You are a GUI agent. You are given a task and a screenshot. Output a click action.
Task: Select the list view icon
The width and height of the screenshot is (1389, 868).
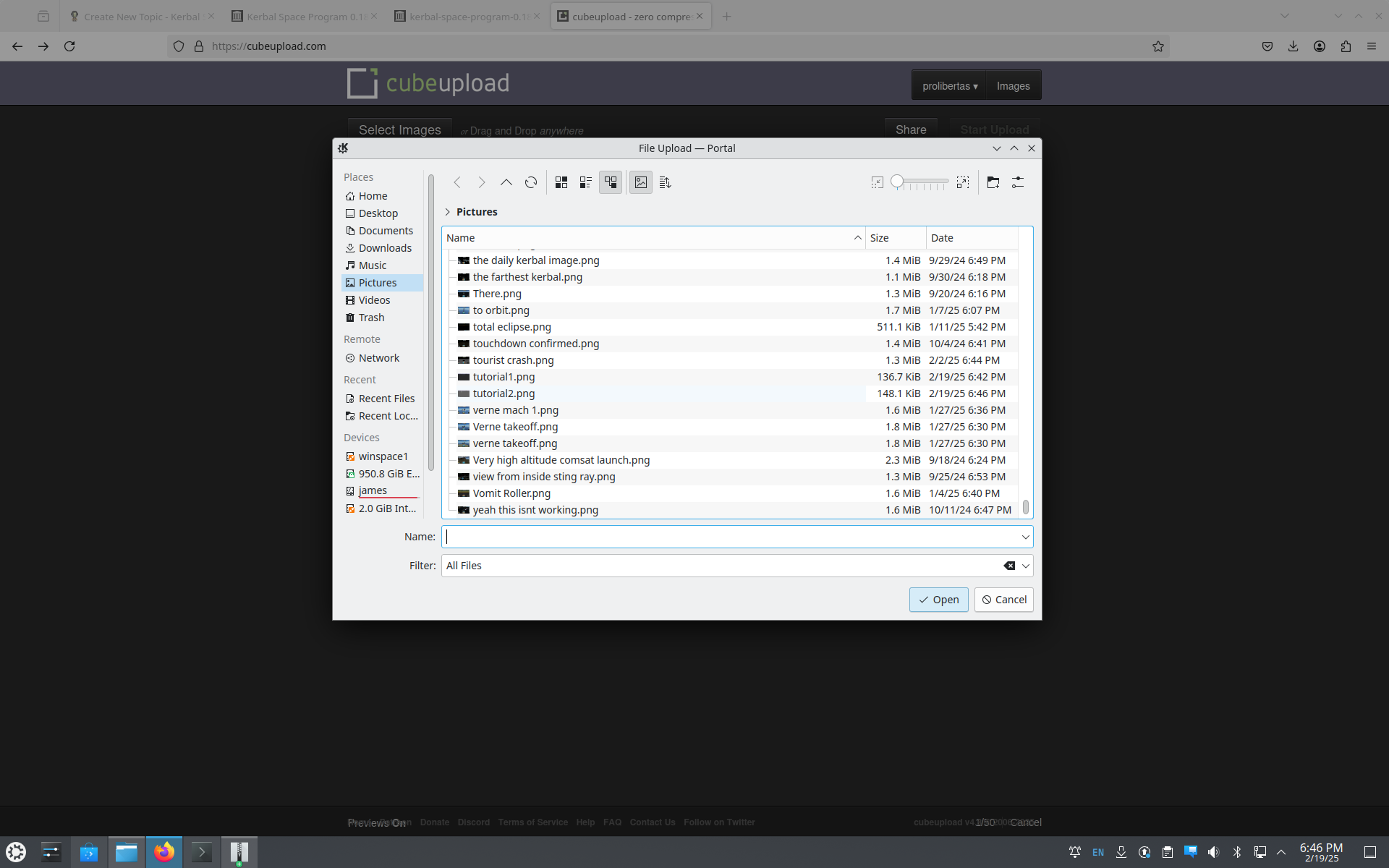pyautogui.click(x=585, y=182)
